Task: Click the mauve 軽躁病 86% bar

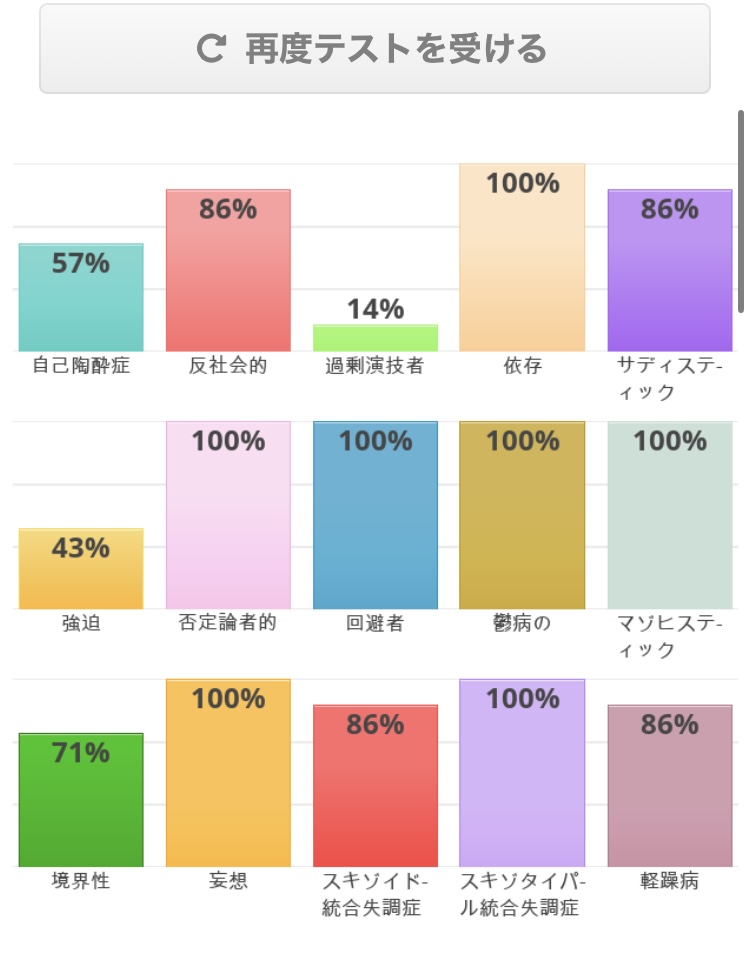Action: point(669,786)
